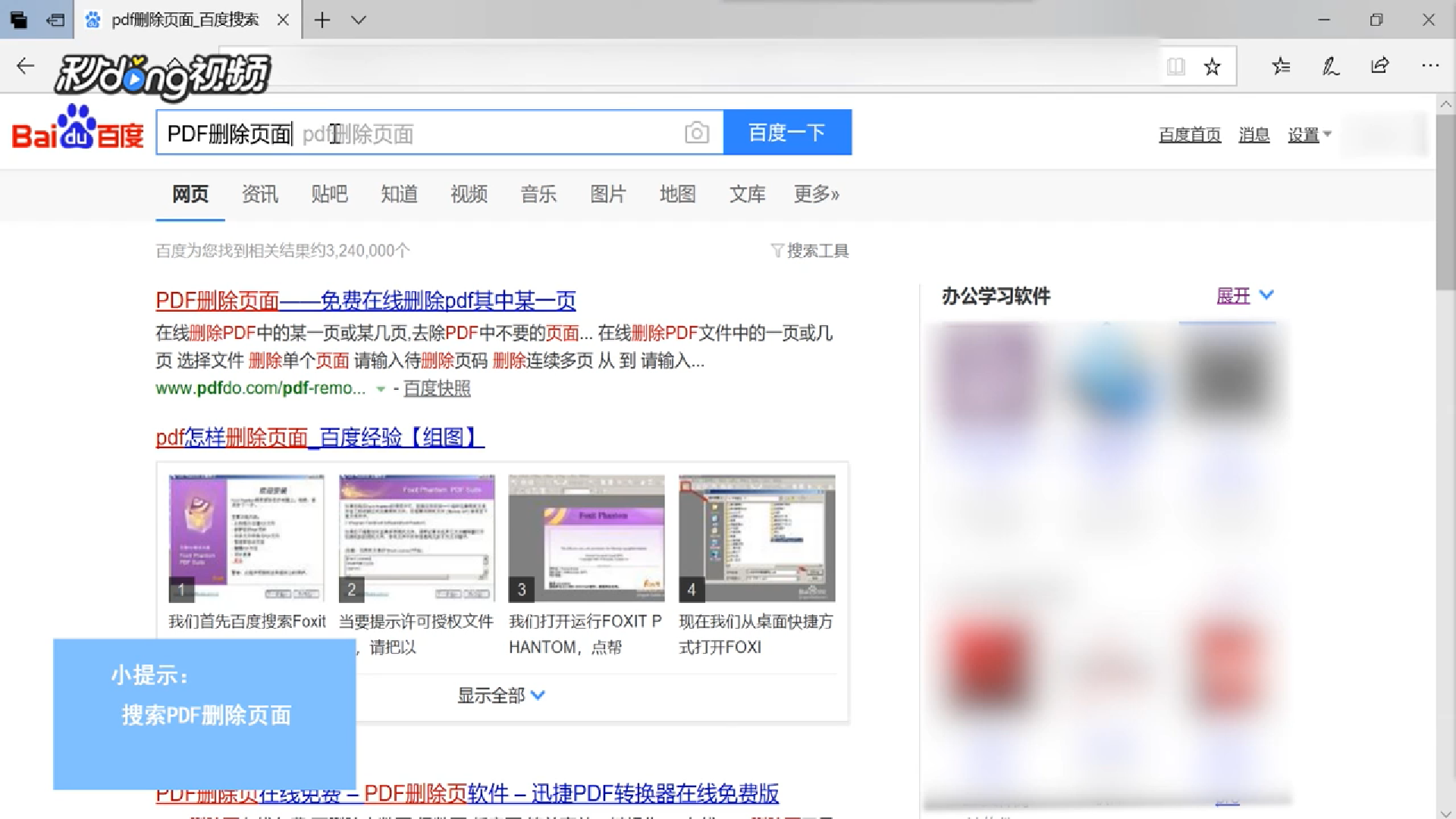Toggle reading view book icon

(1176, 67)
